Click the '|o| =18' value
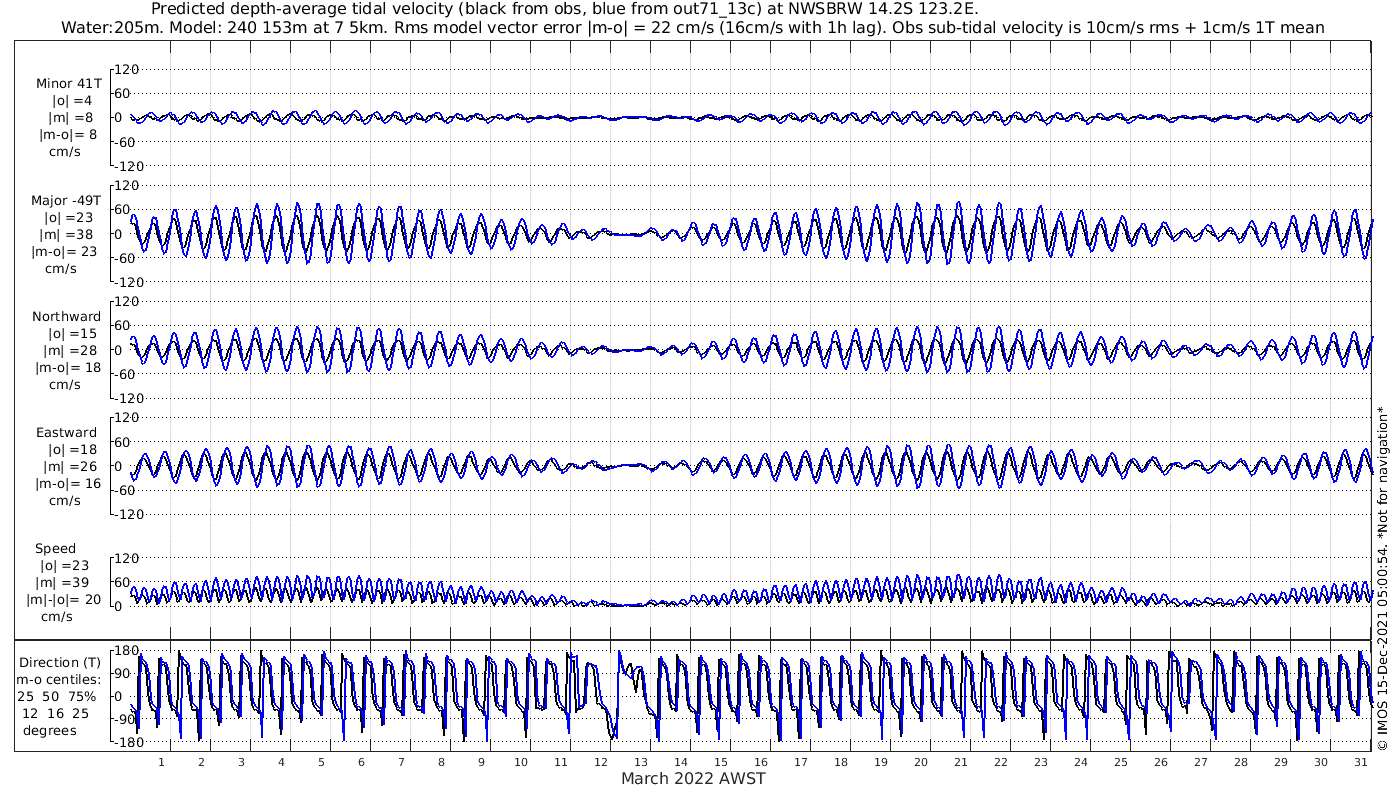Viewport: 1400px width, 800px height. tap(73, 450)
